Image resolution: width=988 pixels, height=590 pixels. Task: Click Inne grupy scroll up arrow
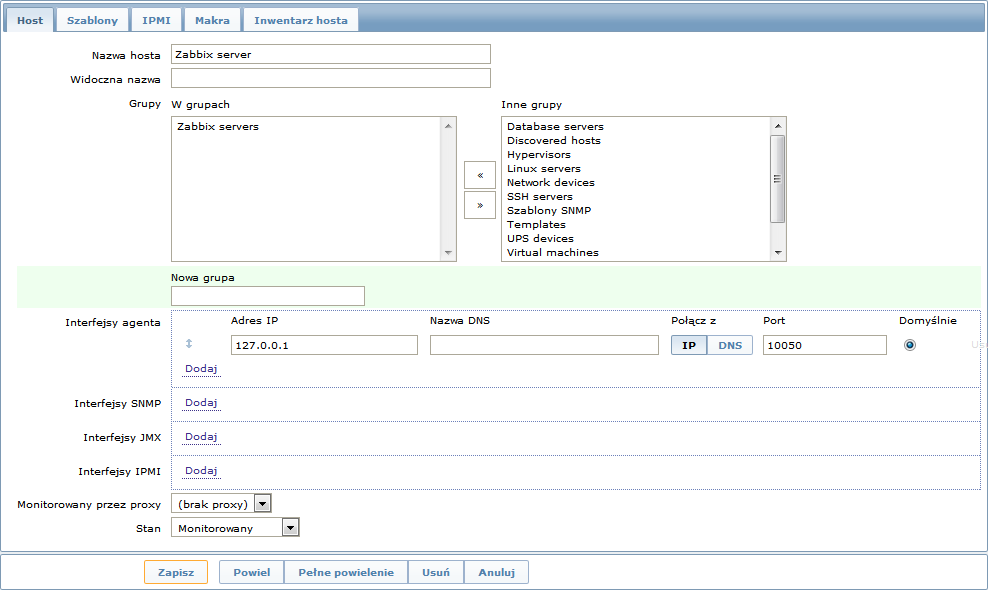778,126
